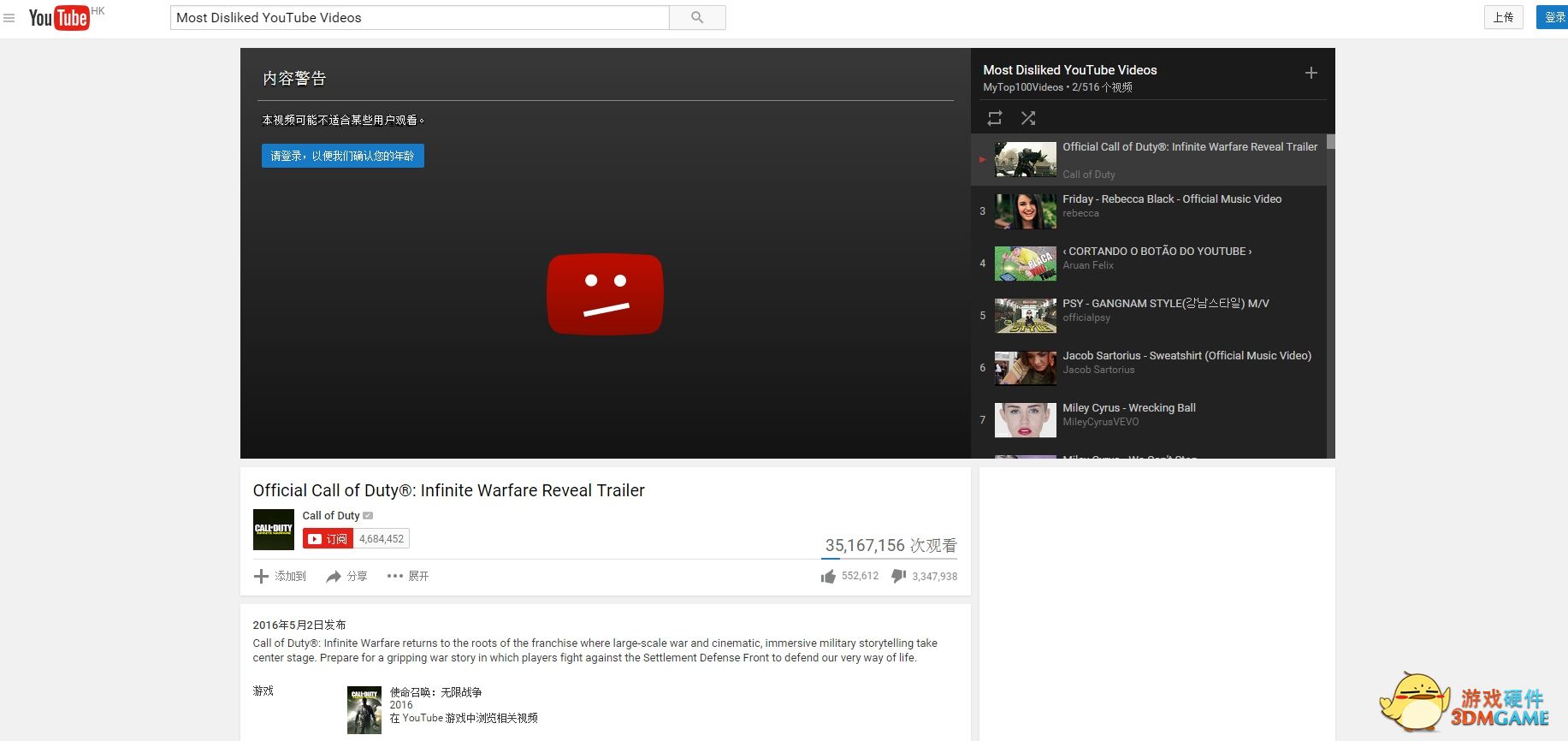
Task: Click the 登录 sign-in button
Action: [x=1553, y=18]
